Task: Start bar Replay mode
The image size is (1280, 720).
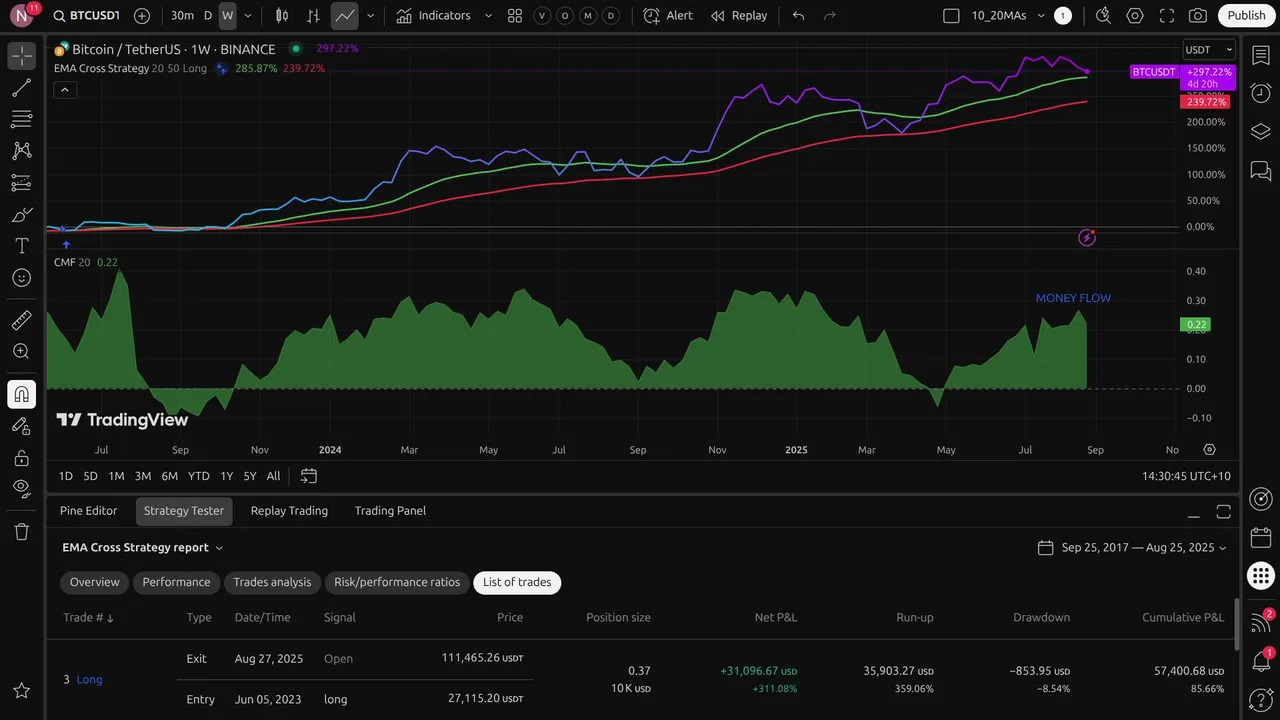Action: pyautogui.click(x=739, y=16)
